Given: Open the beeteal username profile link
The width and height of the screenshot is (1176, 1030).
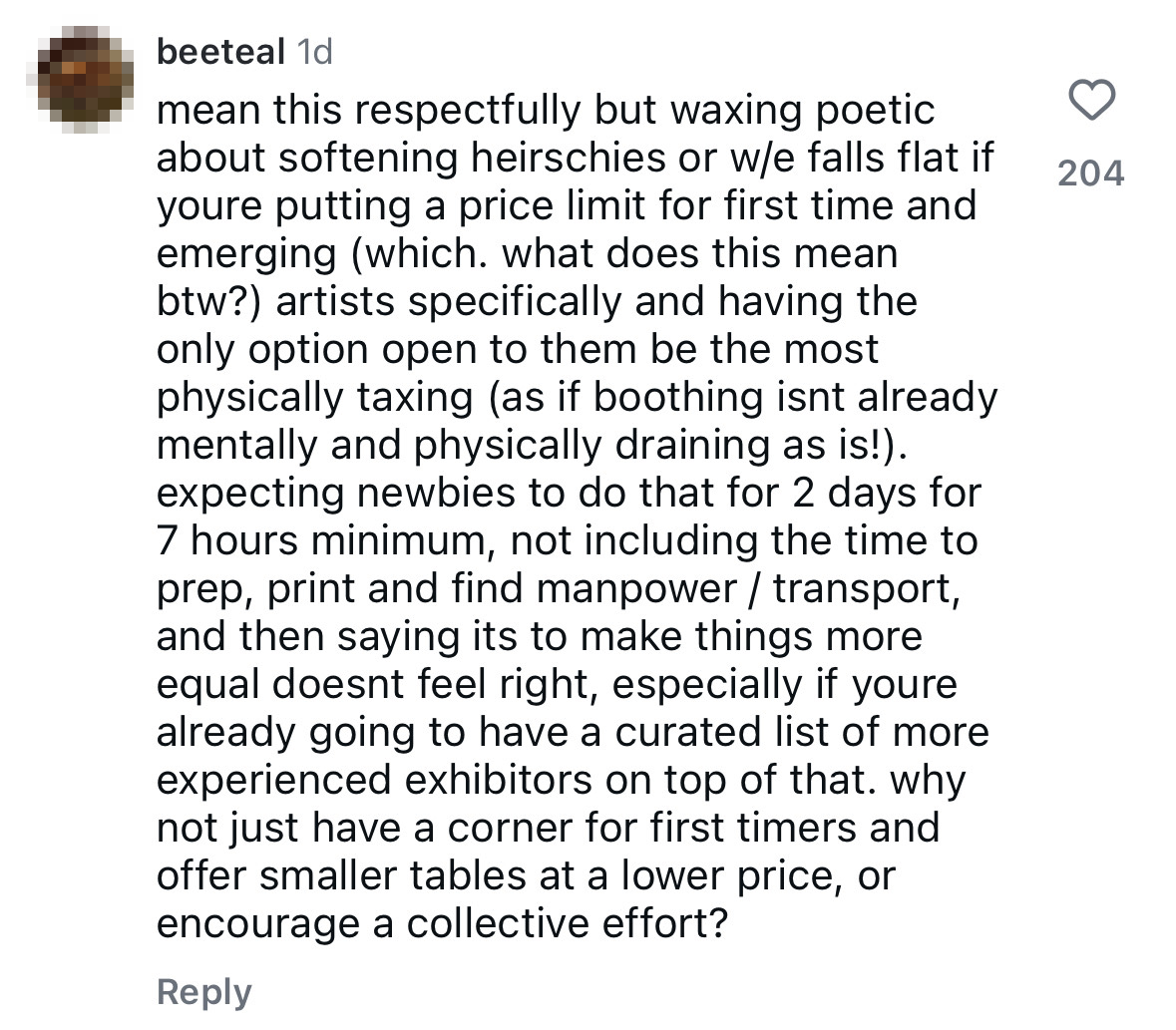Looking at the screenshot, I should [220, 52].
